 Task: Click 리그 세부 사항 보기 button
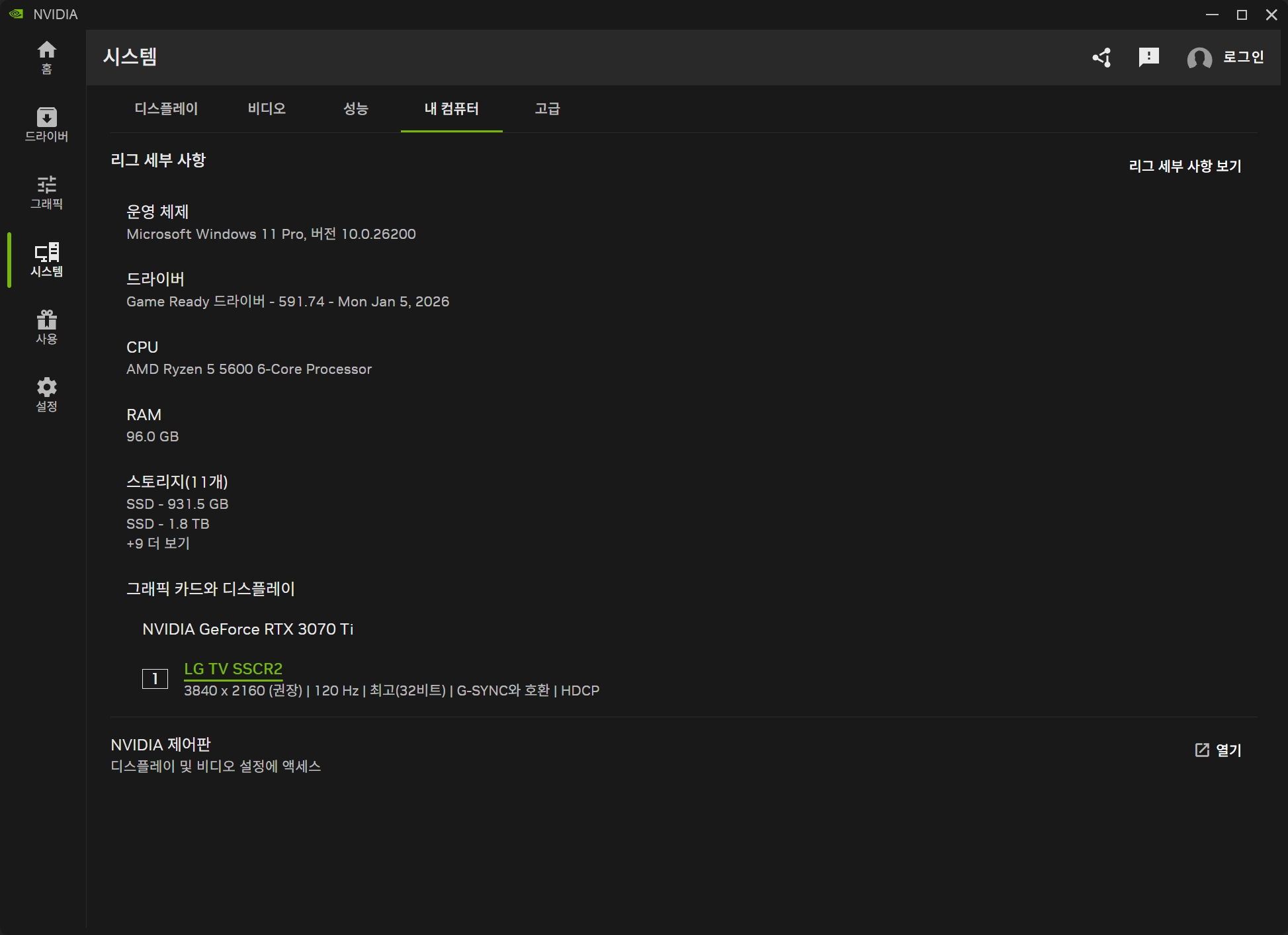coord(1184,166)
